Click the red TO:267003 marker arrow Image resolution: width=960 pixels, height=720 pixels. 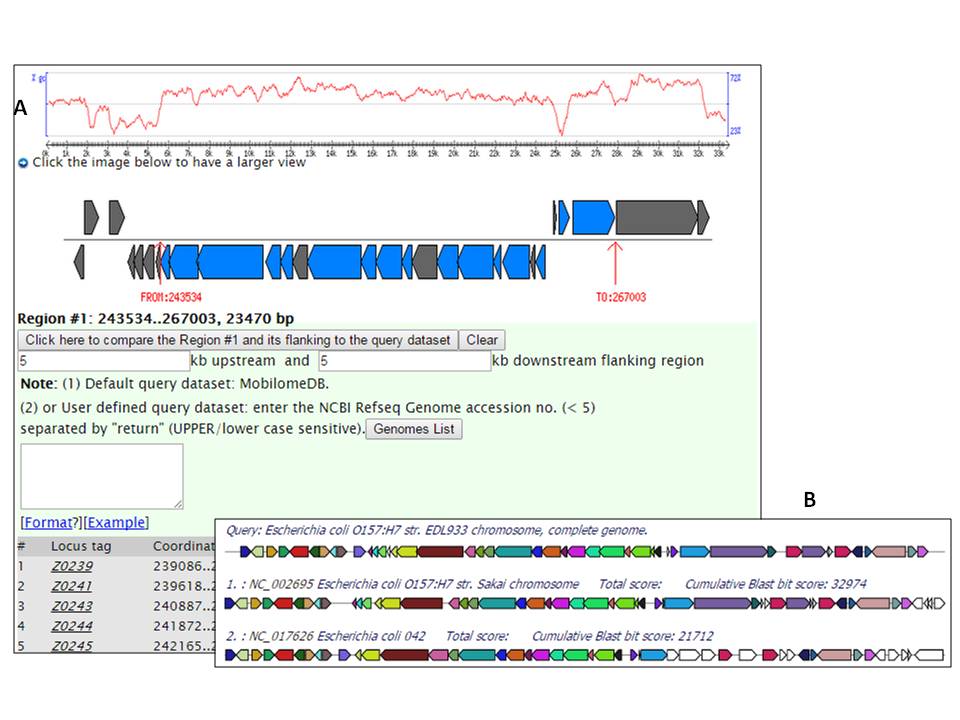coord(615,265)
